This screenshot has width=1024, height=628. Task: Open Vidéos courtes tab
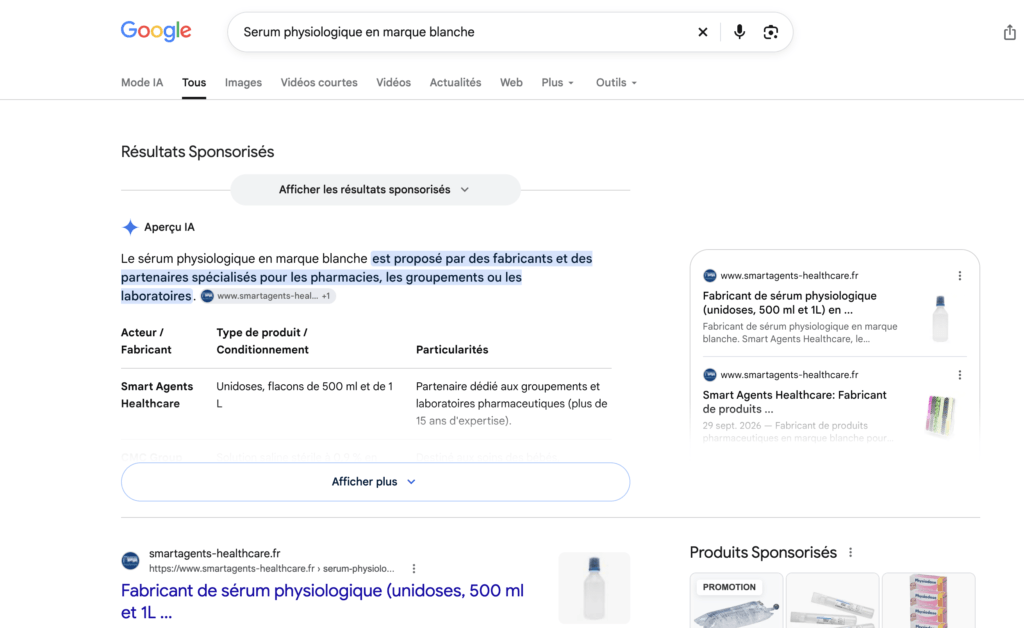tap(319, 83)
